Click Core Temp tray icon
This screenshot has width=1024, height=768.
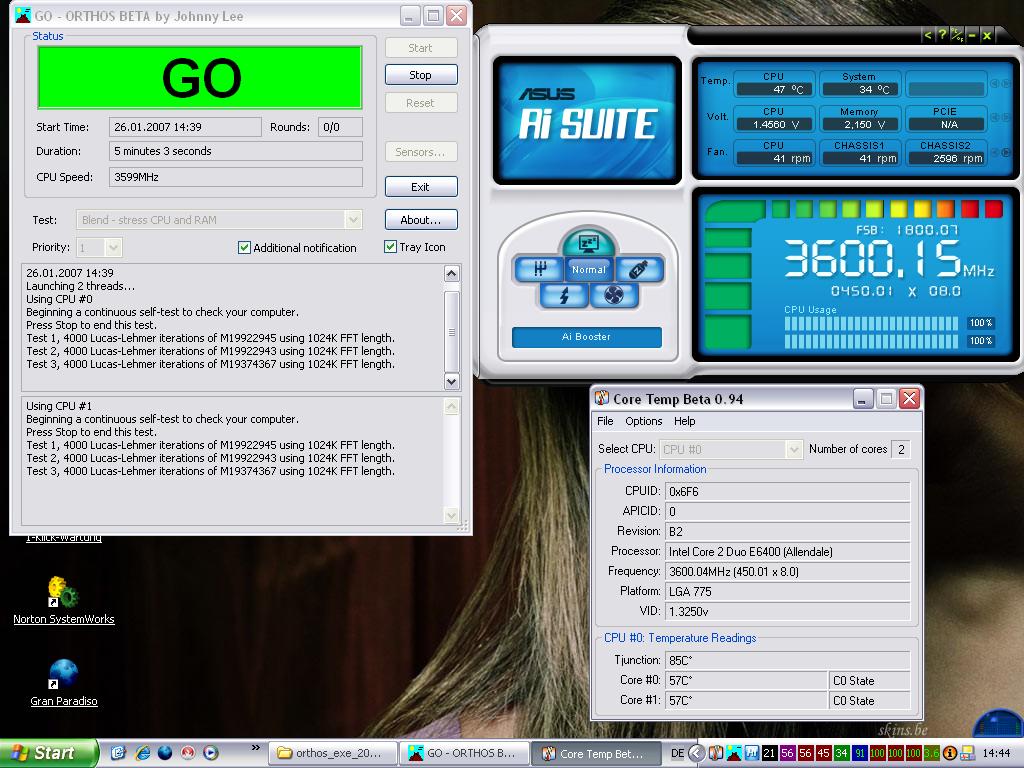[715, 753]
